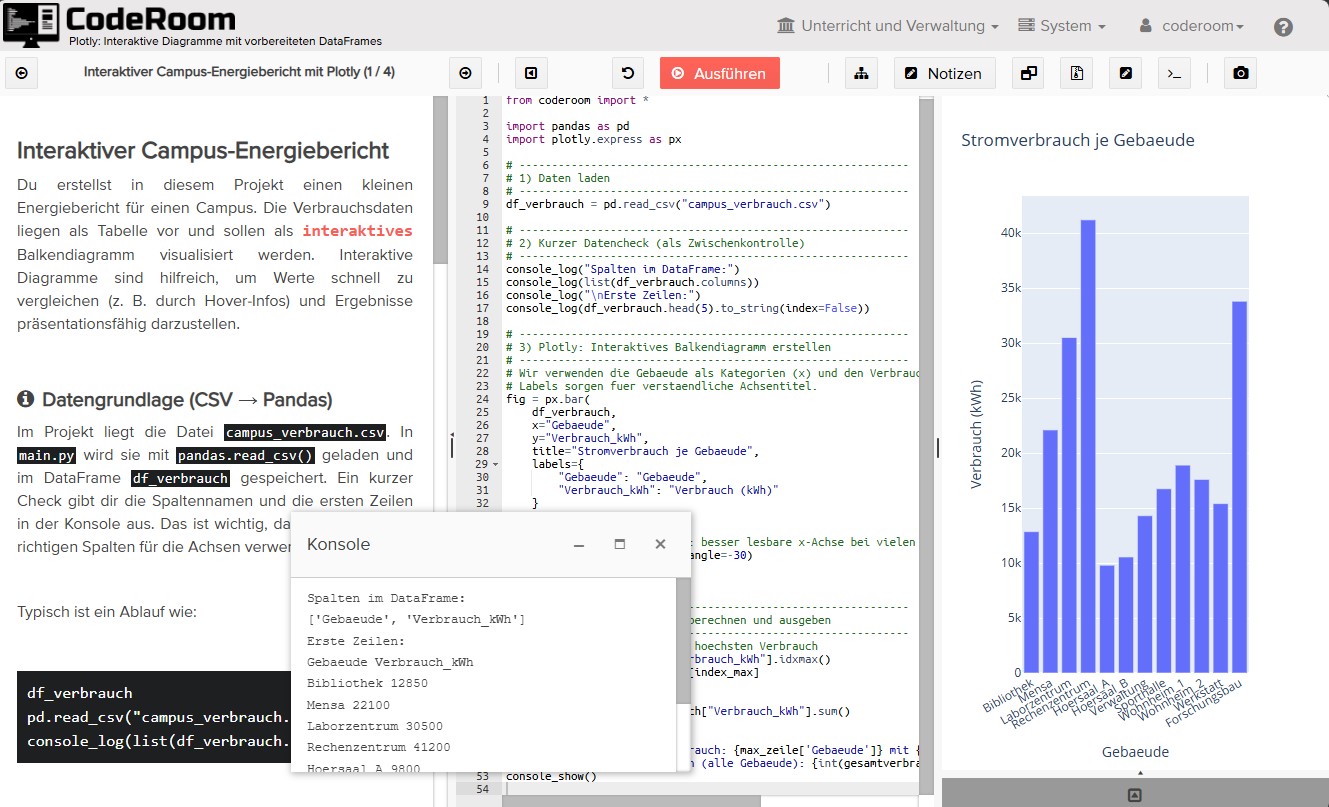The height and width of the screenshot is (807, 1329).
Task: Toggle the bottom panel below the chart
Action: pyautogui.click(x=1135, y=795)
